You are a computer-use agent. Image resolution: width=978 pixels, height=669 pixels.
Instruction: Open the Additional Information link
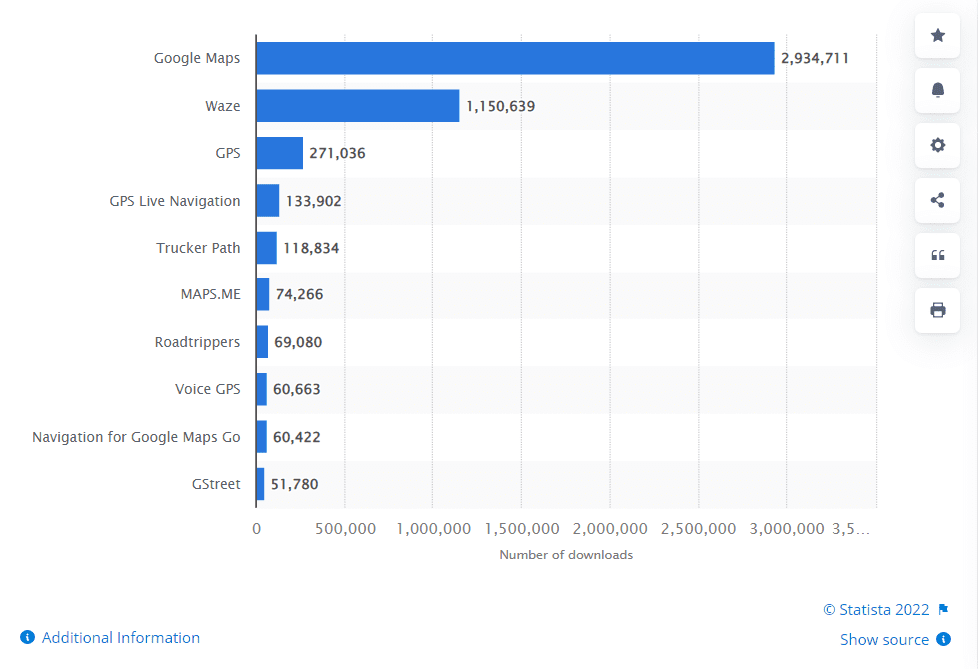point(121,637)
